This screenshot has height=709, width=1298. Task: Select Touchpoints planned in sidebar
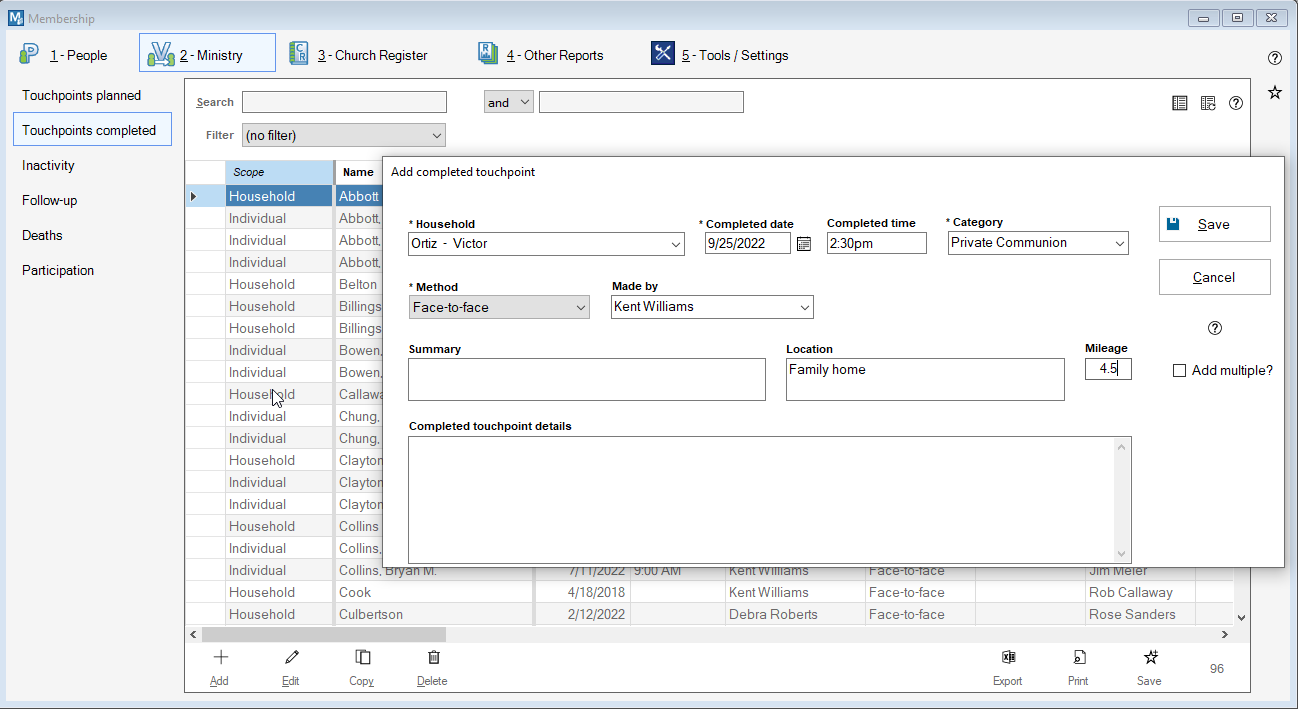82,96
